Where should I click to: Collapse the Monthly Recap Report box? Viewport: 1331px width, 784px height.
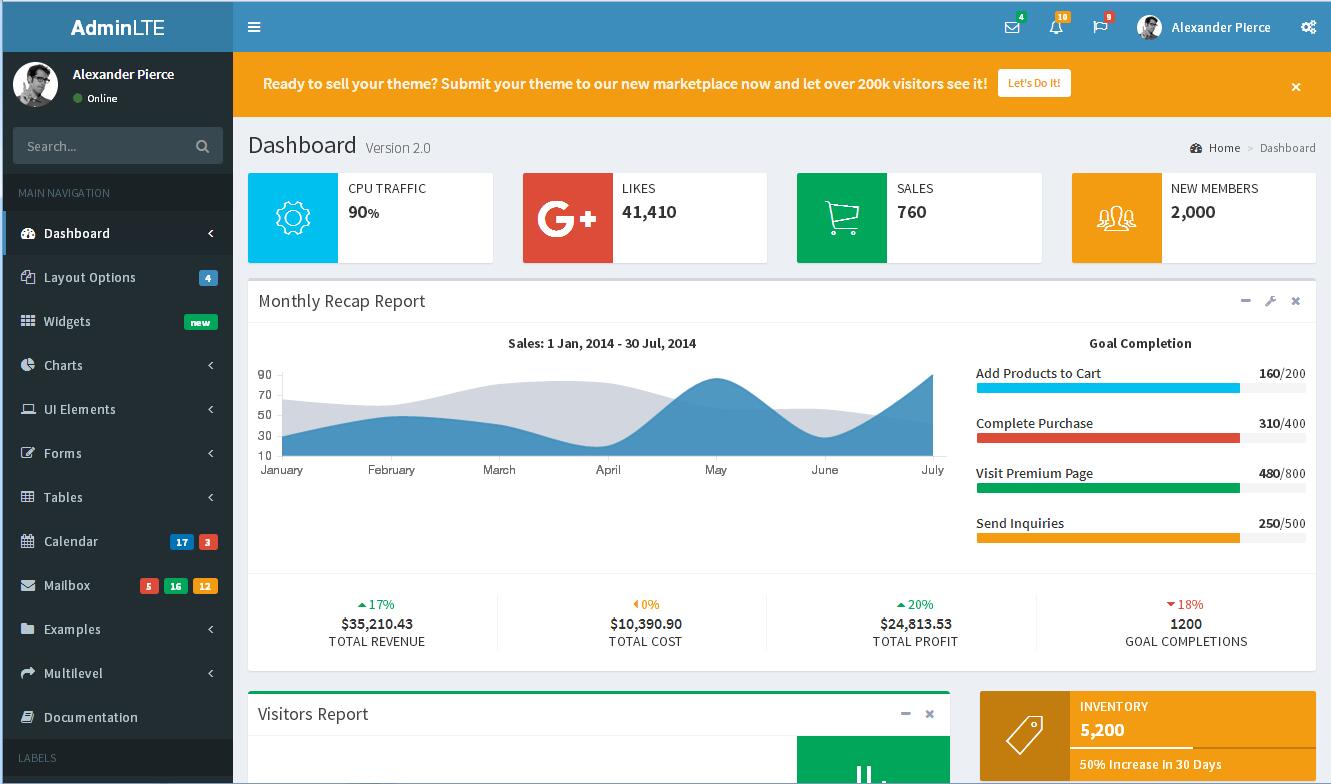pyautogui.click(x=1245, y=301)
